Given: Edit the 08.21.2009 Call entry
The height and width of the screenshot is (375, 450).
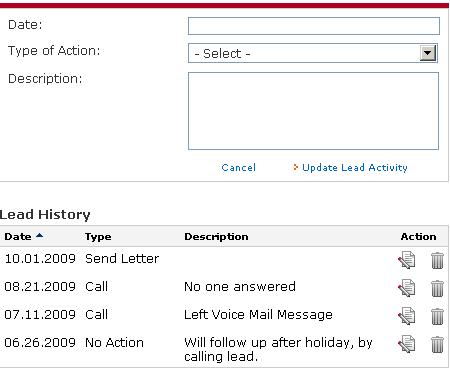Looking at the screenshot, I should click(x=407, y=288).
